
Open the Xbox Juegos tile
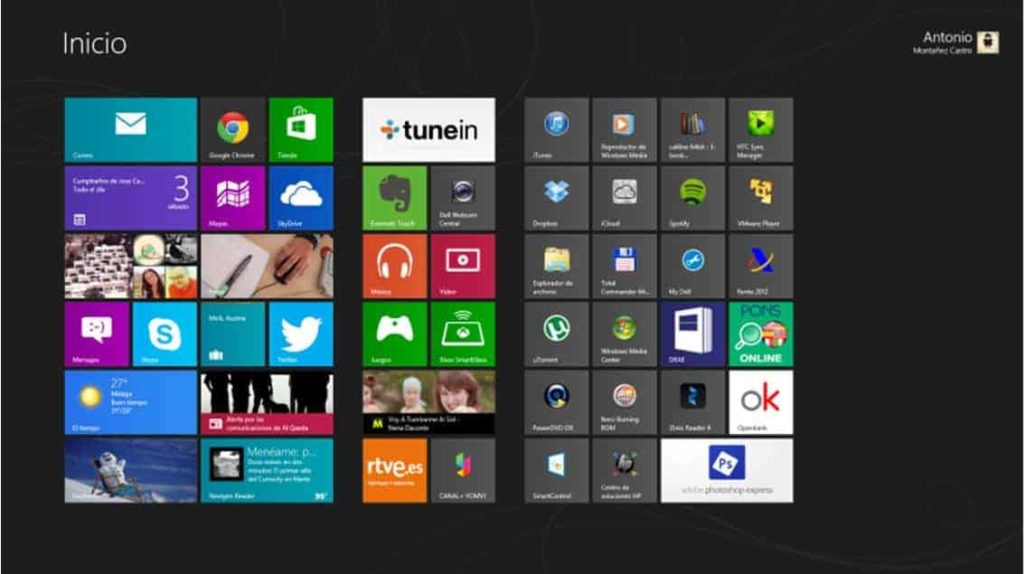click(394, 333)
